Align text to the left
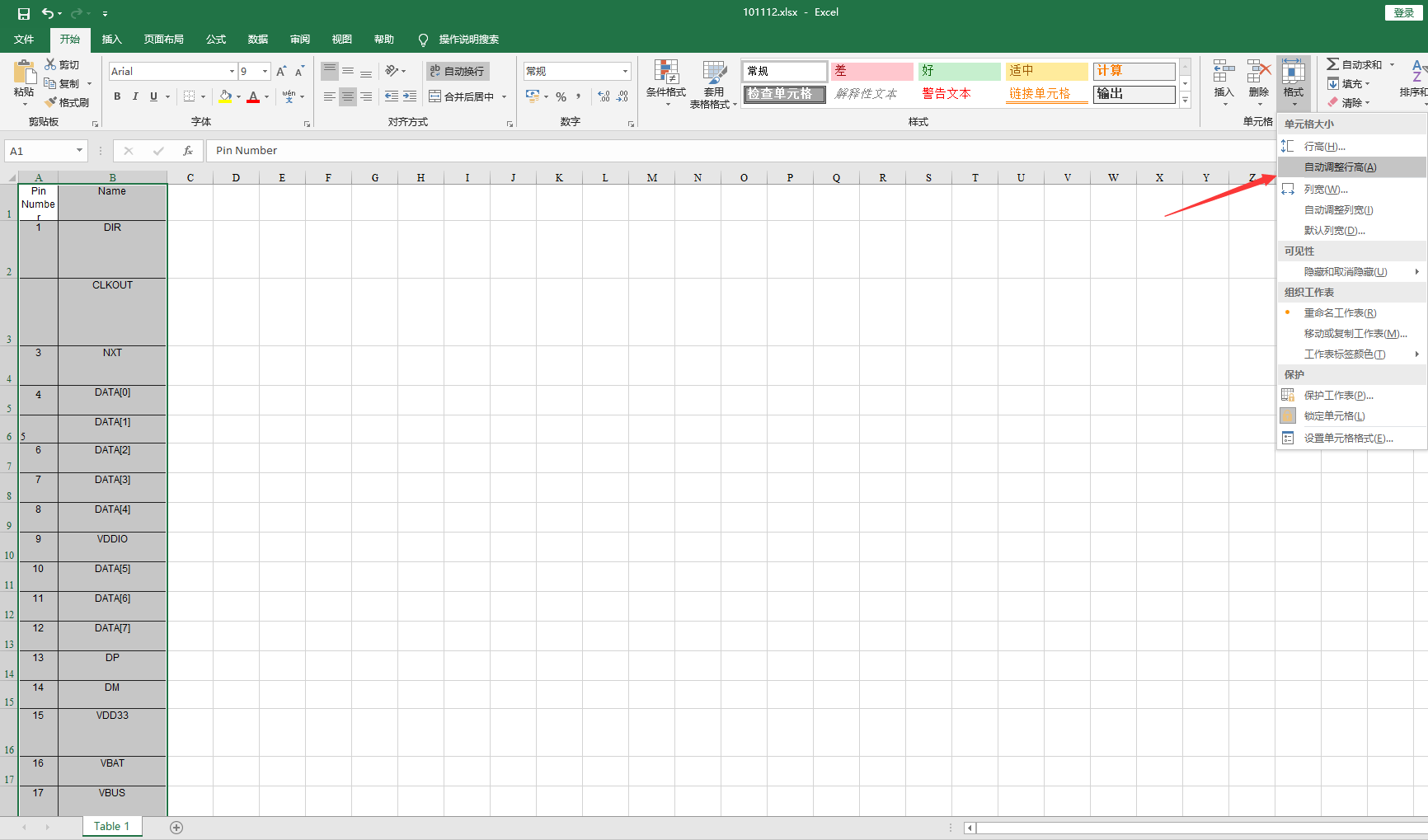This screenshot has width=1428, height=840. tap(330, 96)
